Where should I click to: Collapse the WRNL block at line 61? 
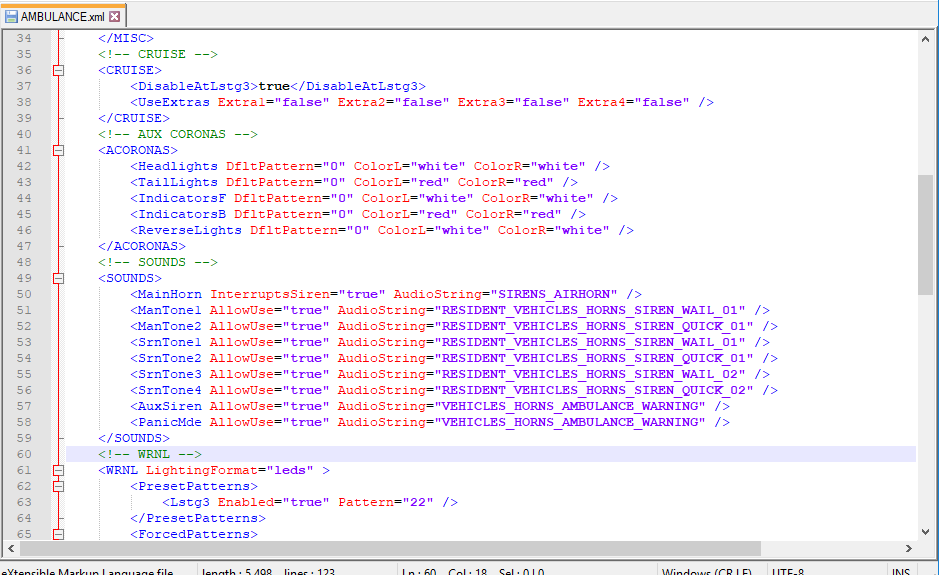point(58,471)
